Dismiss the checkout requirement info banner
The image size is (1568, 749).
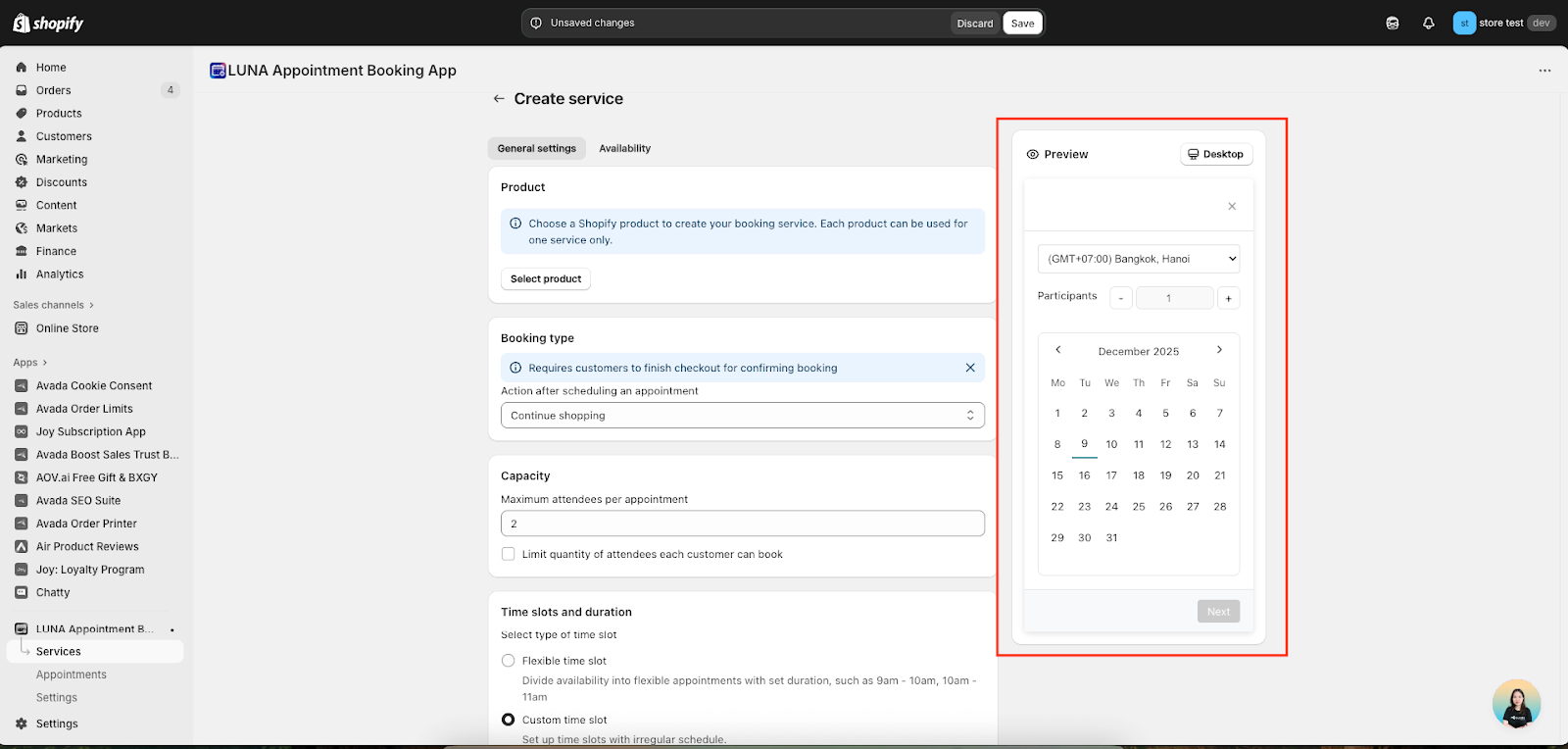coord(970,368)
